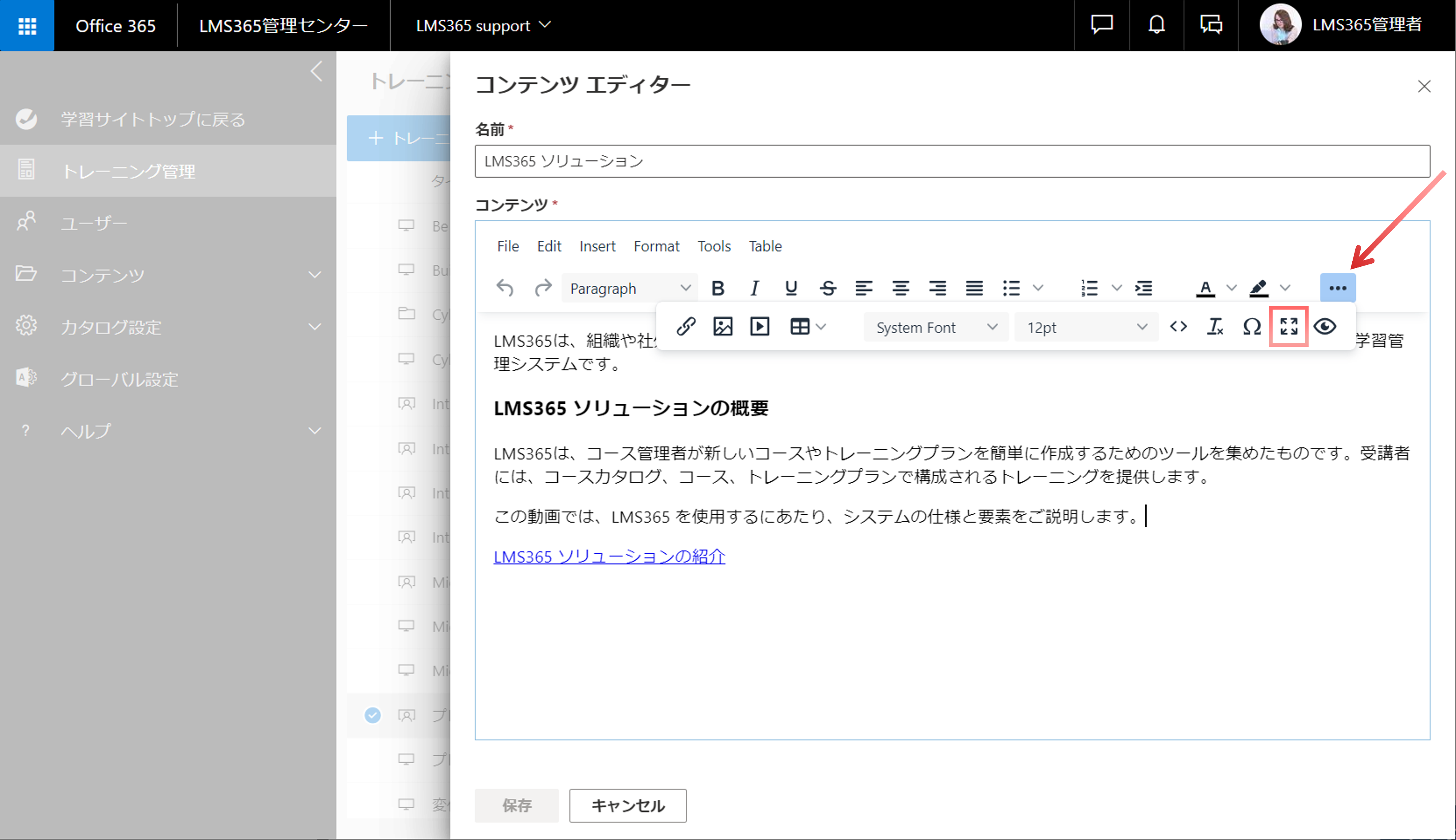Edit the 名前 name input field
Screen dimensions: 1456x840
coord(952,161)
